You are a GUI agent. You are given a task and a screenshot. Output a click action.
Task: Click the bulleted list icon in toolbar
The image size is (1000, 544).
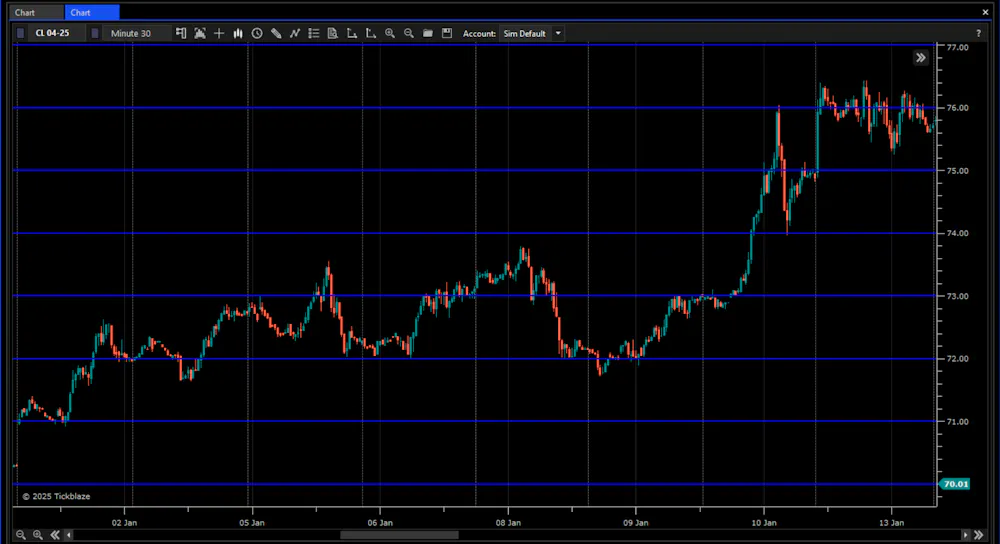click(314, 33)
